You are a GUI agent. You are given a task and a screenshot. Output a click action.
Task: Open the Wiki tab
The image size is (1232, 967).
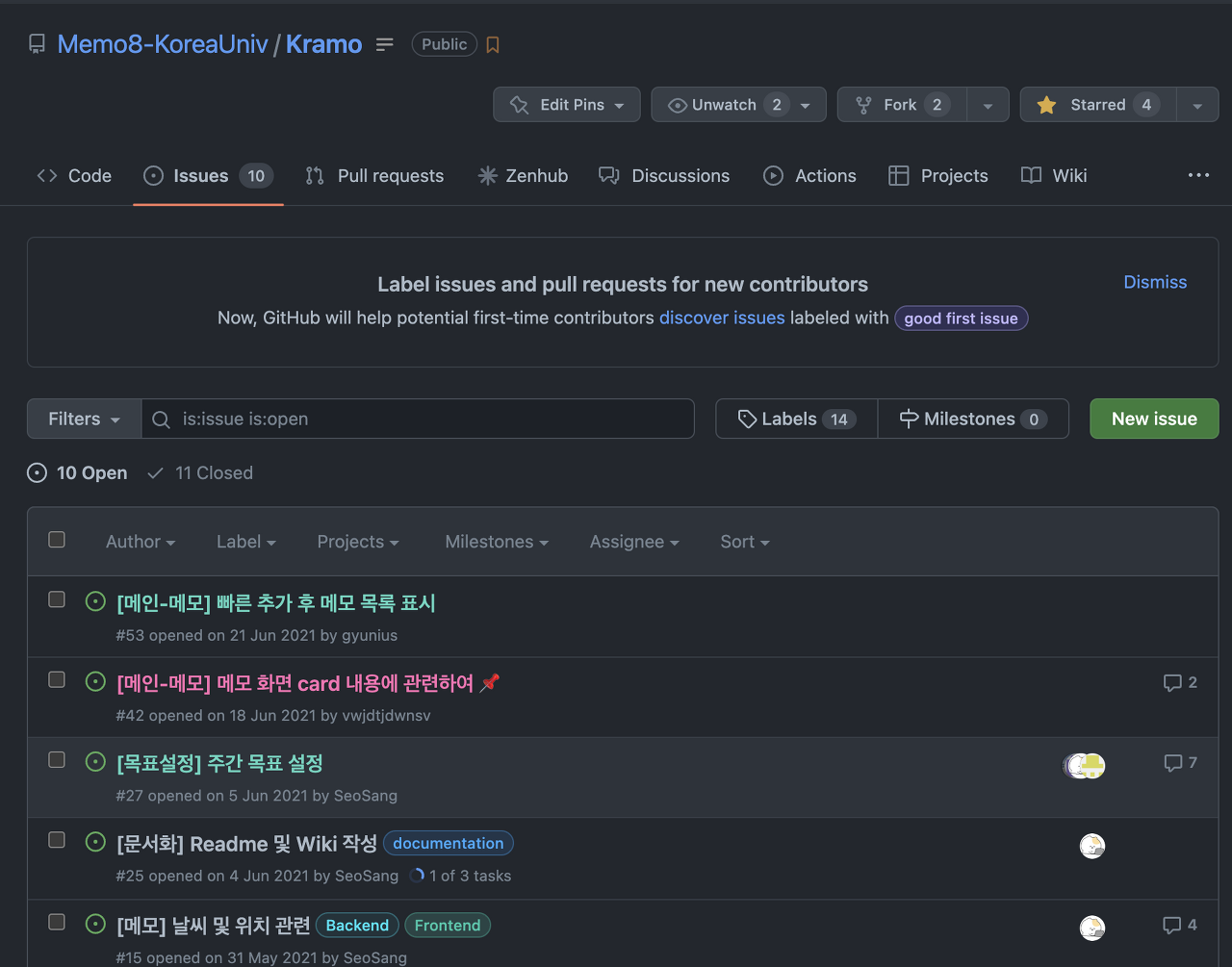click(x=1054, y=176)
